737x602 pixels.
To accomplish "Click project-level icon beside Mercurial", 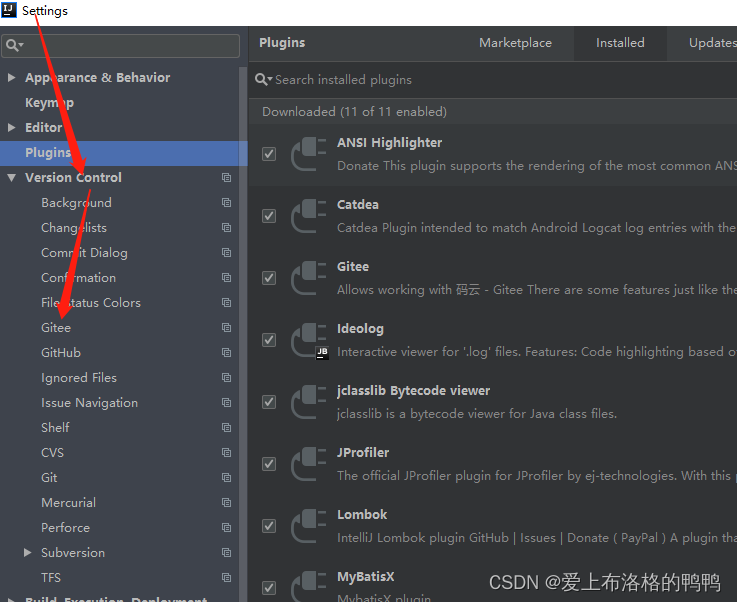I will pos(227,503).
